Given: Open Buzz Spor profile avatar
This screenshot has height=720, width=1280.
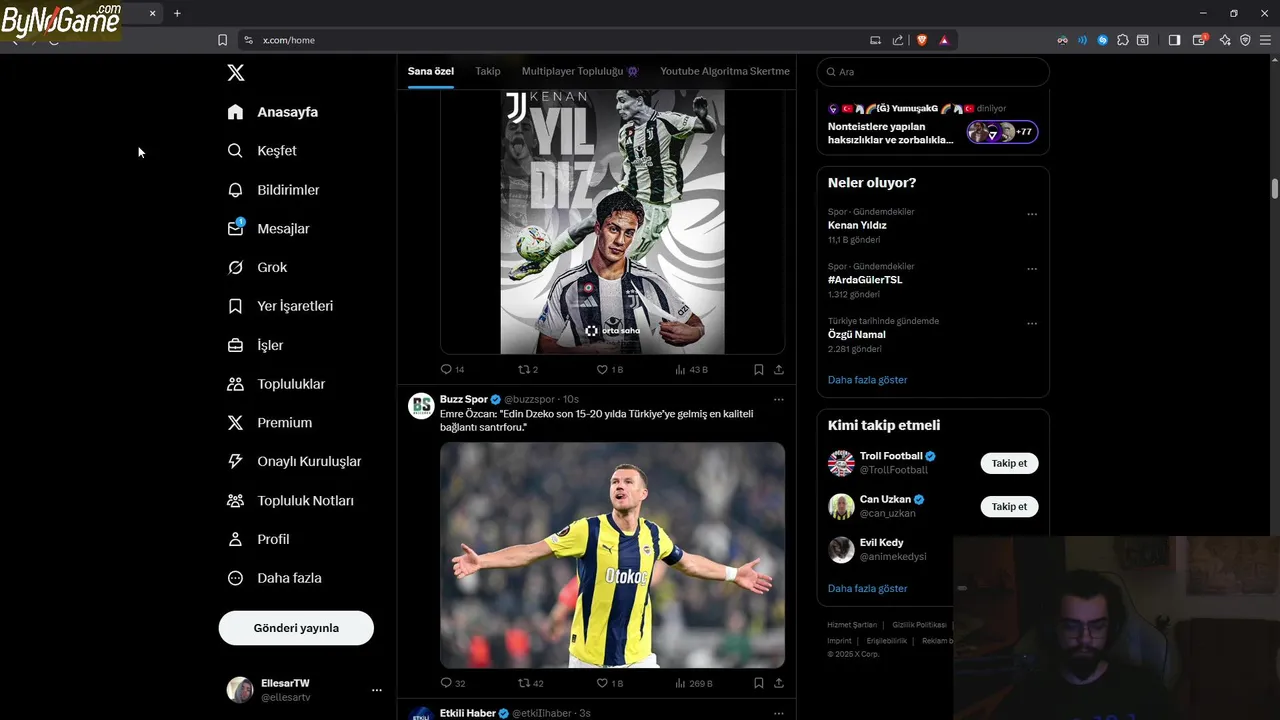Looking at the screenshot, I should [421, 405].
